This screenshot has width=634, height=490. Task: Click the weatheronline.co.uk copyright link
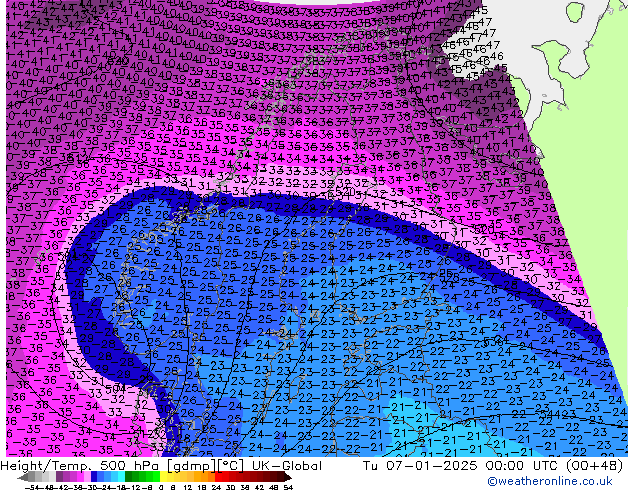pyautogui.click(x=550, y=481)
